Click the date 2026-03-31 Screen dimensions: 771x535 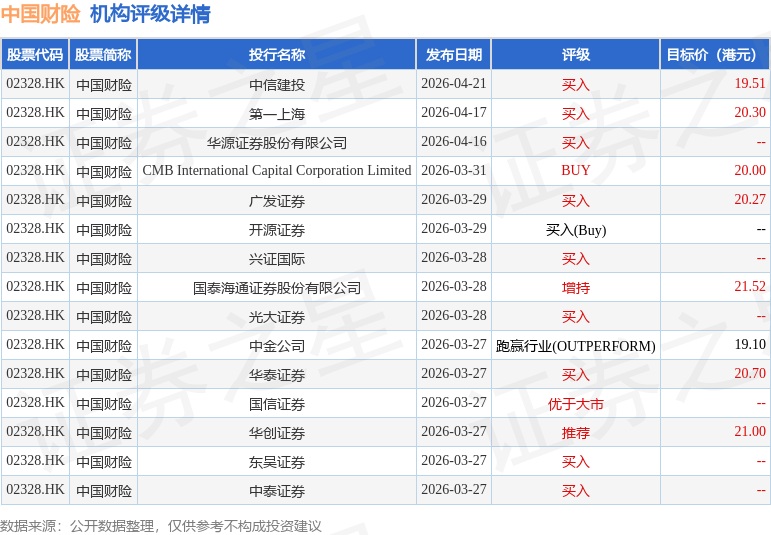tap(454, 170)
